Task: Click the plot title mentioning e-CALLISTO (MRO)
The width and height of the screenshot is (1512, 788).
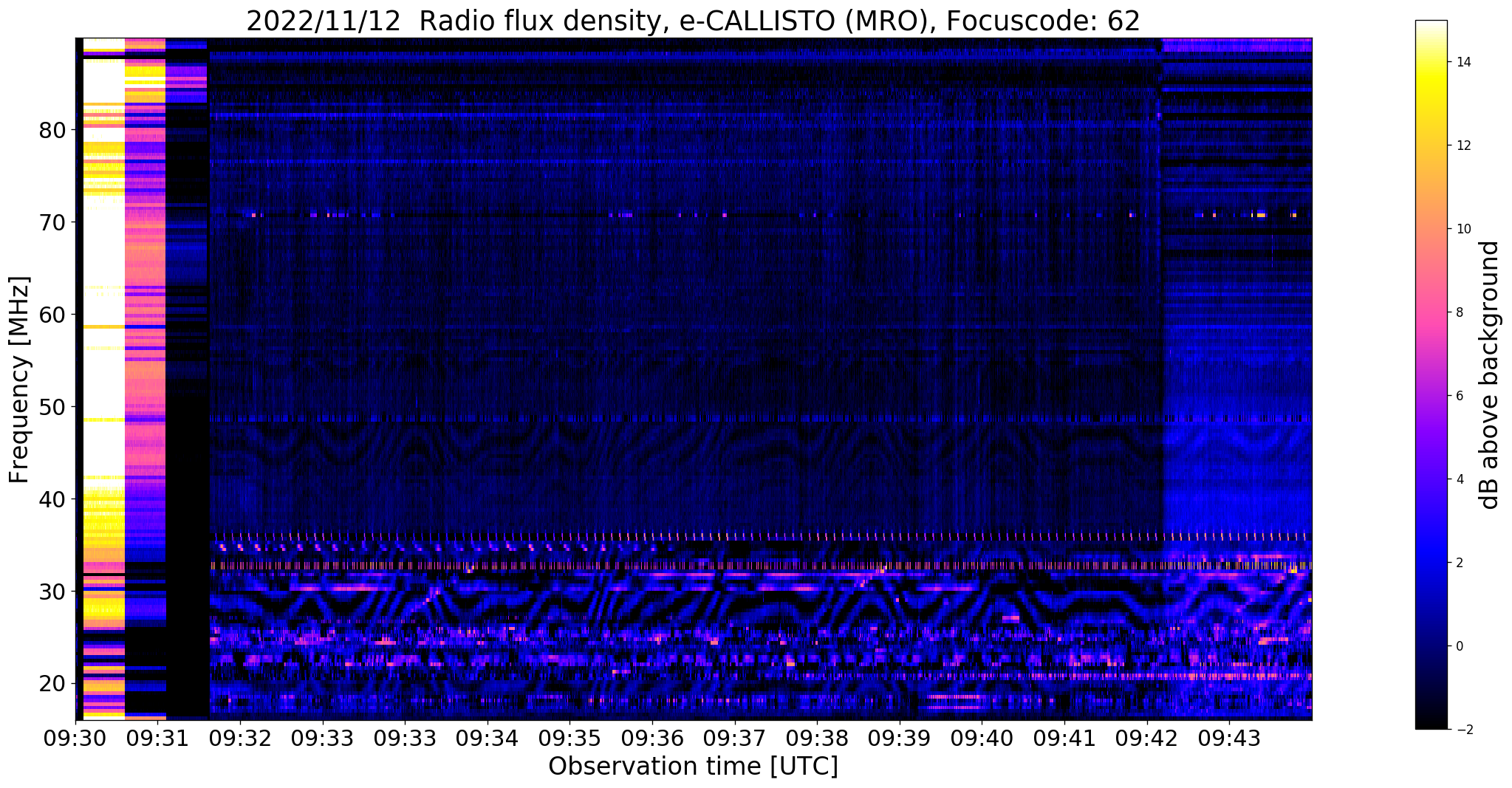Action: coord(693,21)
